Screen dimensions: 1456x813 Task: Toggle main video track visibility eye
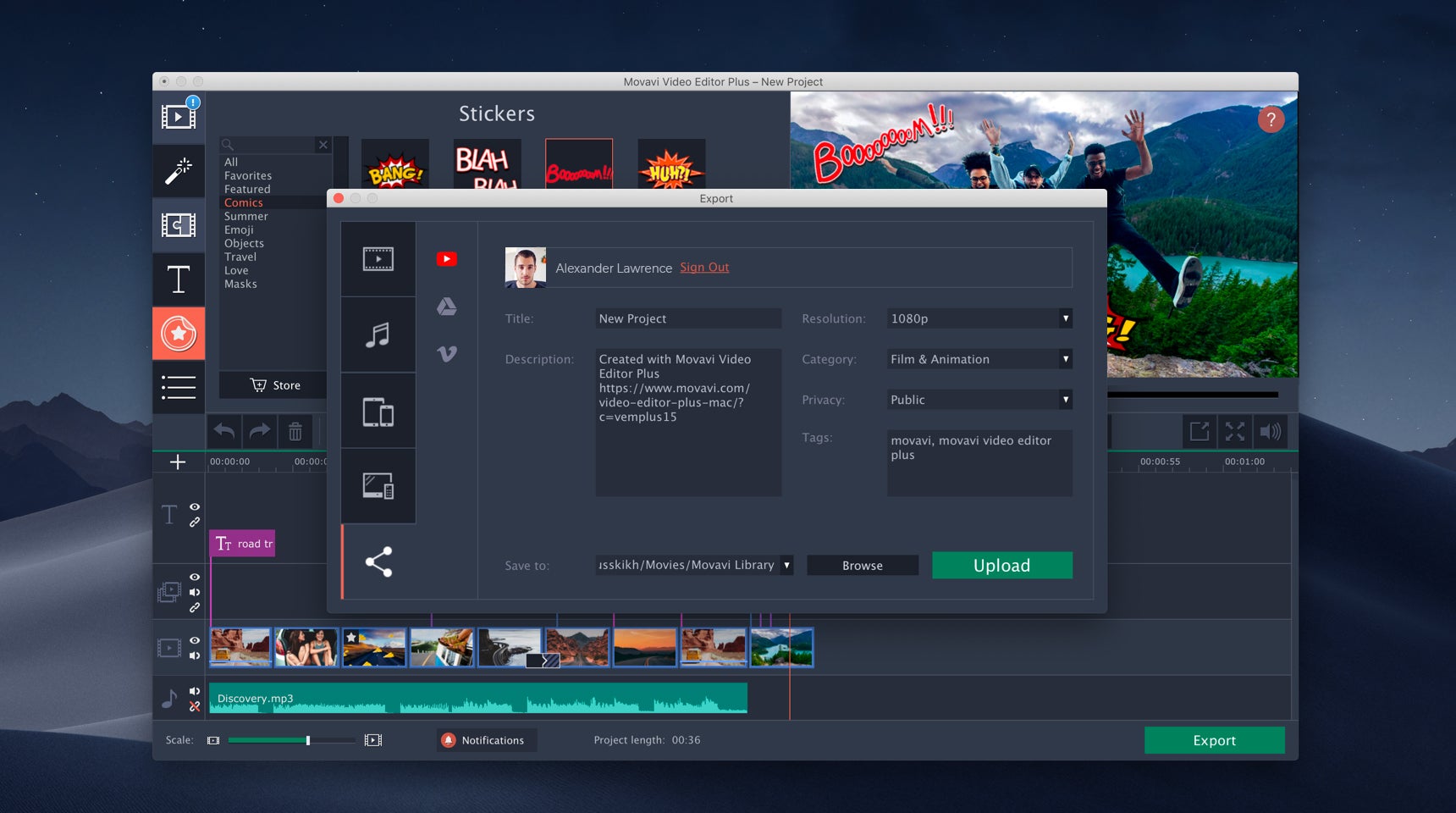[x=195, y=640]
